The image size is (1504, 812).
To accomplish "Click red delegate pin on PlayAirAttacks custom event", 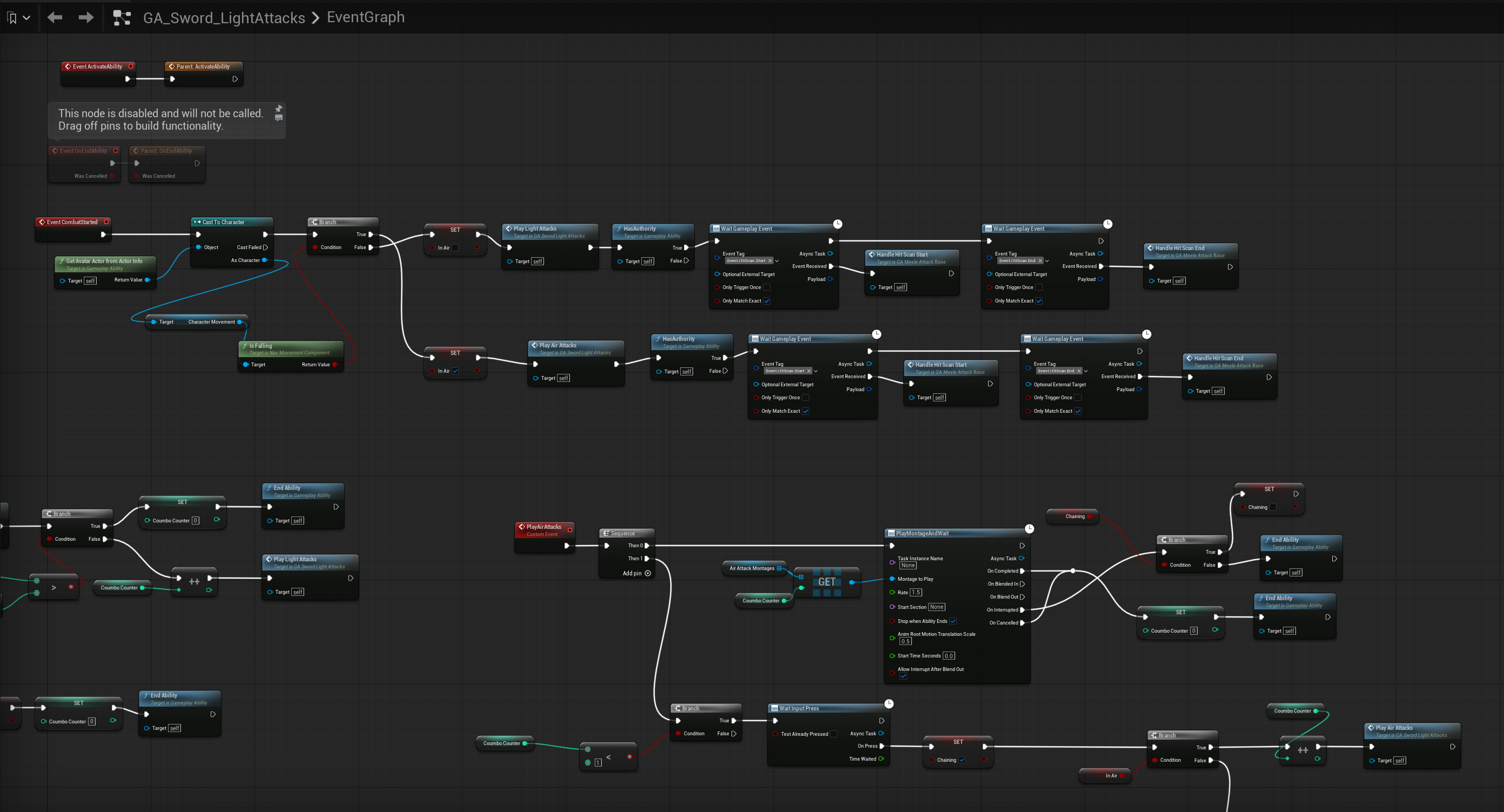I will 570,530.
